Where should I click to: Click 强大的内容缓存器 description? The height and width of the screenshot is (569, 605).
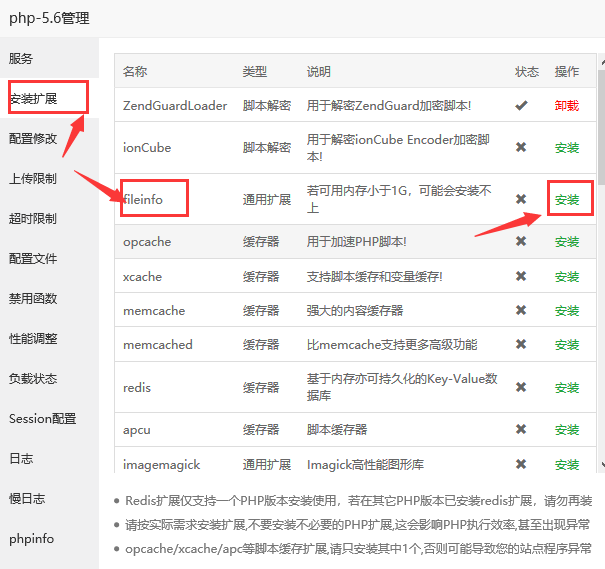tap(355, 311)
